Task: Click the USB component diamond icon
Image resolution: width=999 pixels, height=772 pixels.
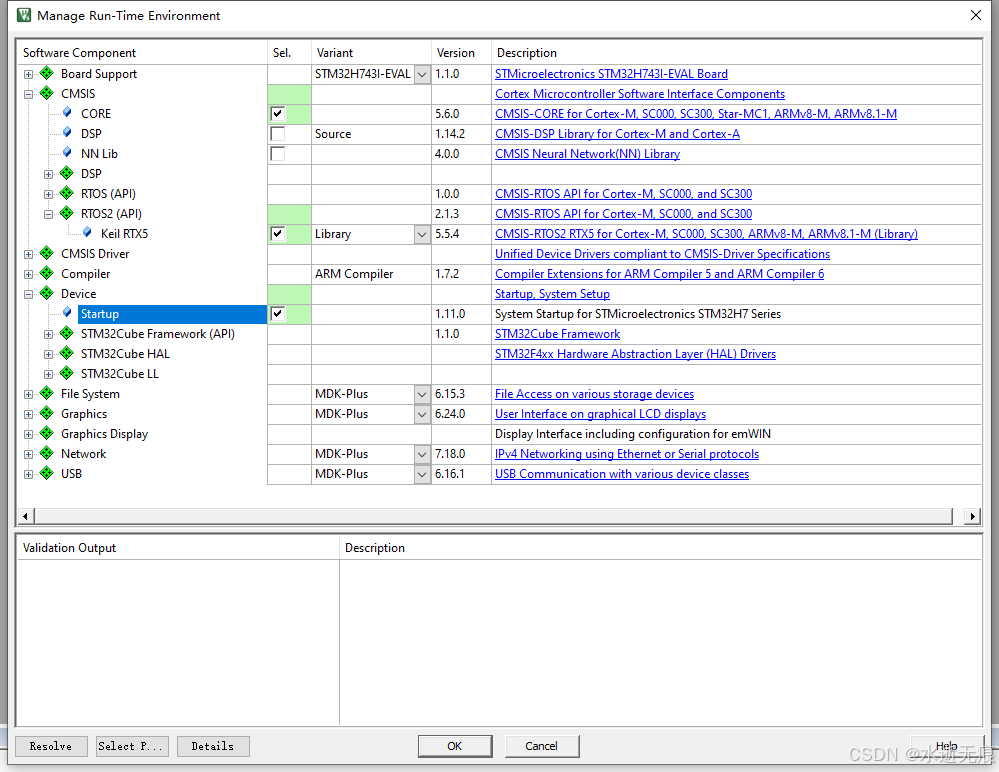Action: pyautogui.click(x=45, y=473)
